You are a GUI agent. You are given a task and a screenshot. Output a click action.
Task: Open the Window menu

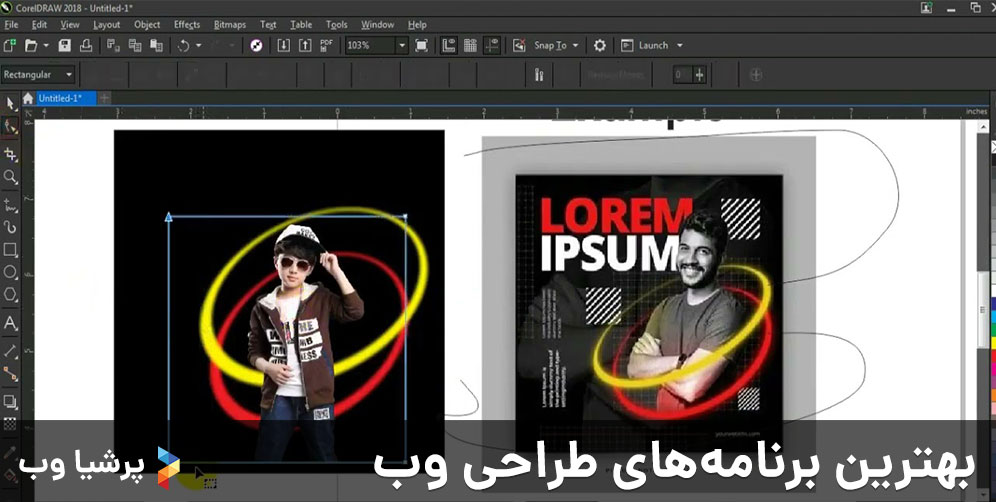click(377, 24)
